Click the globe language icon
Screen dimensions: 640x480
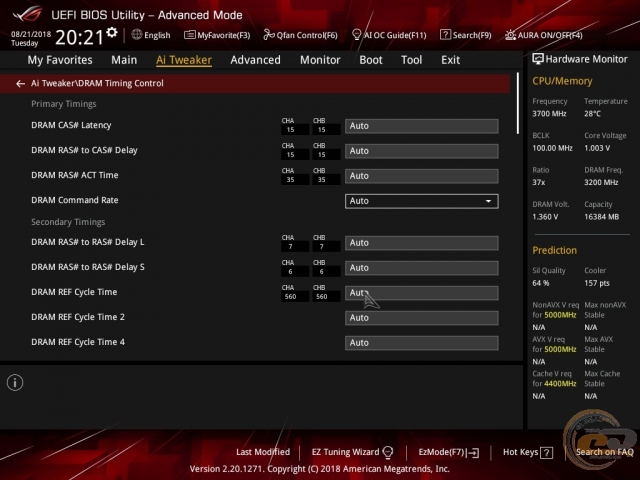pos(137,35)
